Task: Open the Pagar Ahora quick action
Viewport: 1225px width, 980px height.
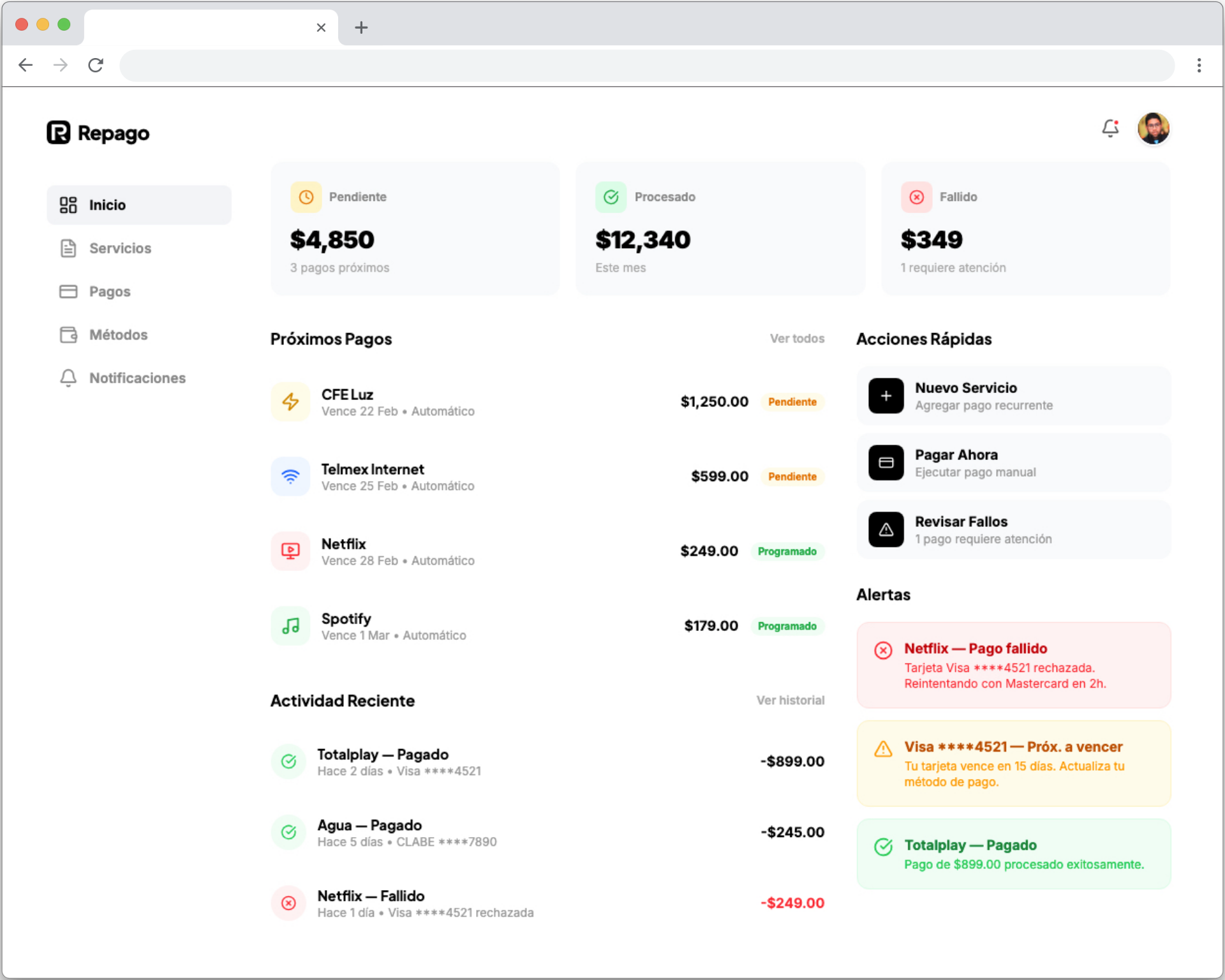Action: coord(1013,463)
